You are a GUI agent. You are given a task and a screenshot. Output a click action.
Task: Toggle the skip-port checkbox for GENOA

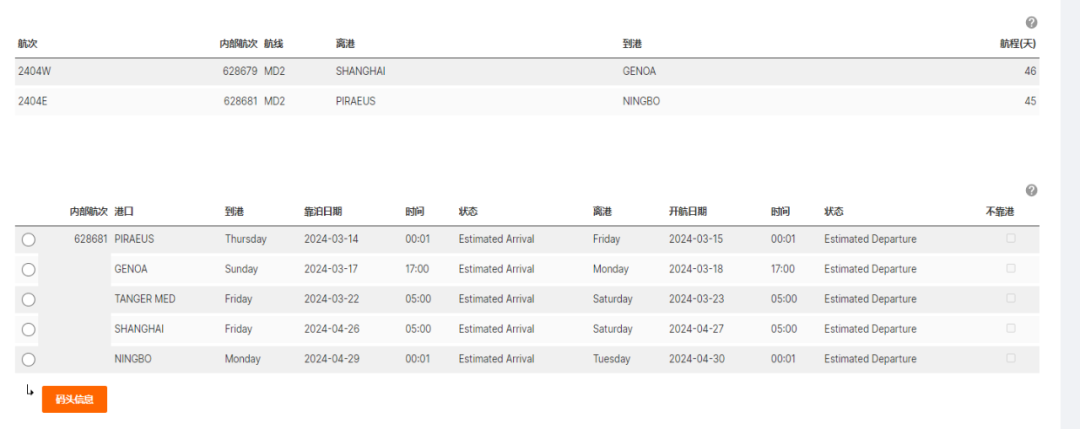pos(1011,269)
